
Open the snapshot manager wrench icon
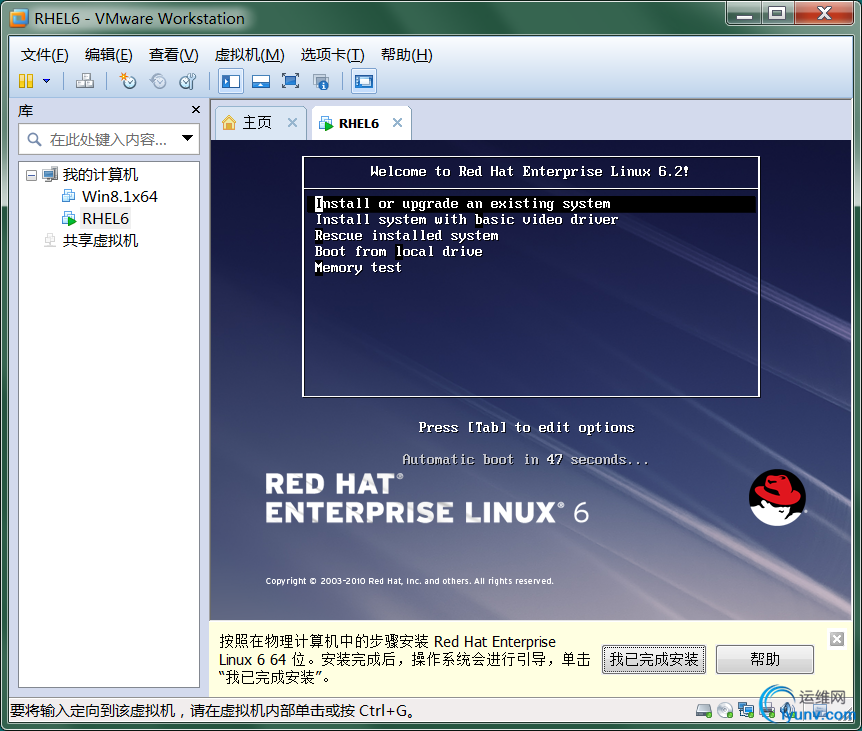[x=188, y=81]
